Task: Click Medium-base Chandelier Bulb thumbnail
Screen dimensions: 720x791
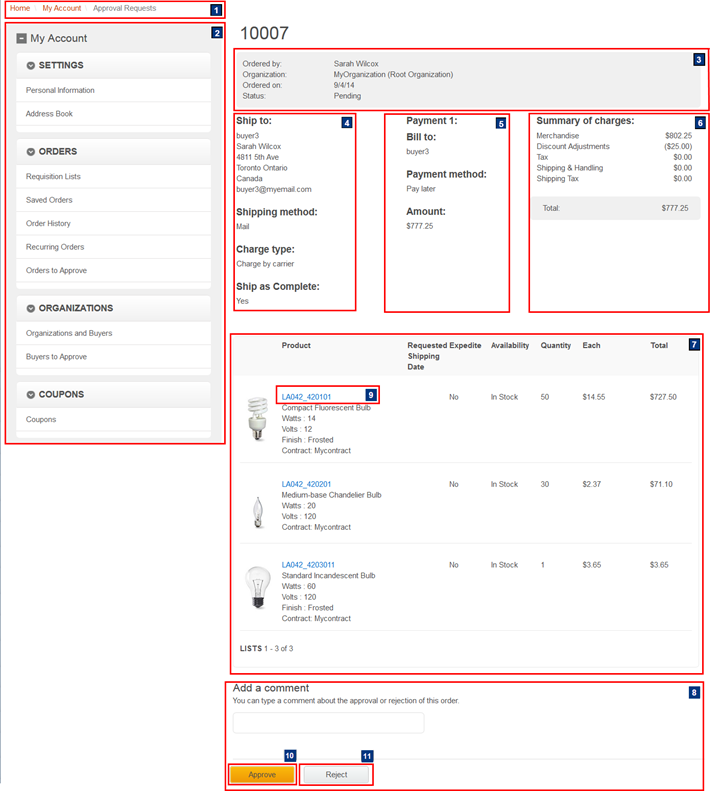Action: (258, 512)
